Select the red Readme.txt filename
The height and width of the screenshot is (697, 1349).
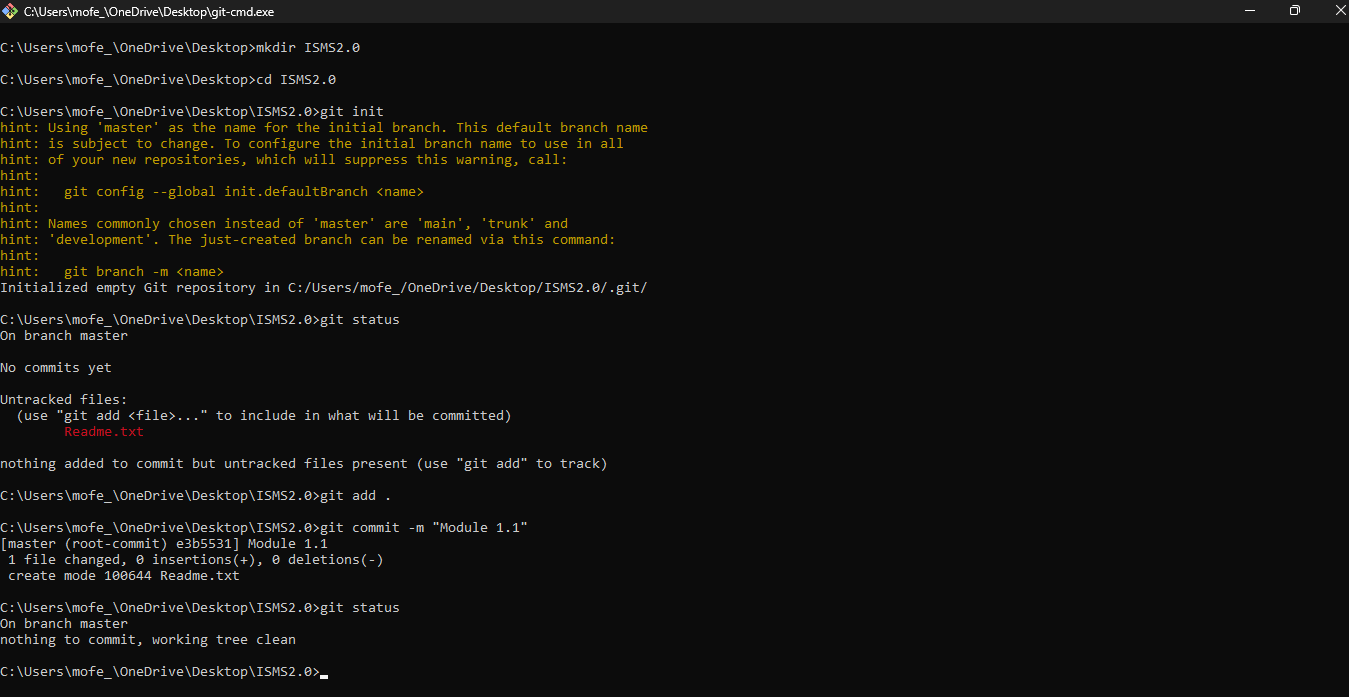[x=103, y=431]
